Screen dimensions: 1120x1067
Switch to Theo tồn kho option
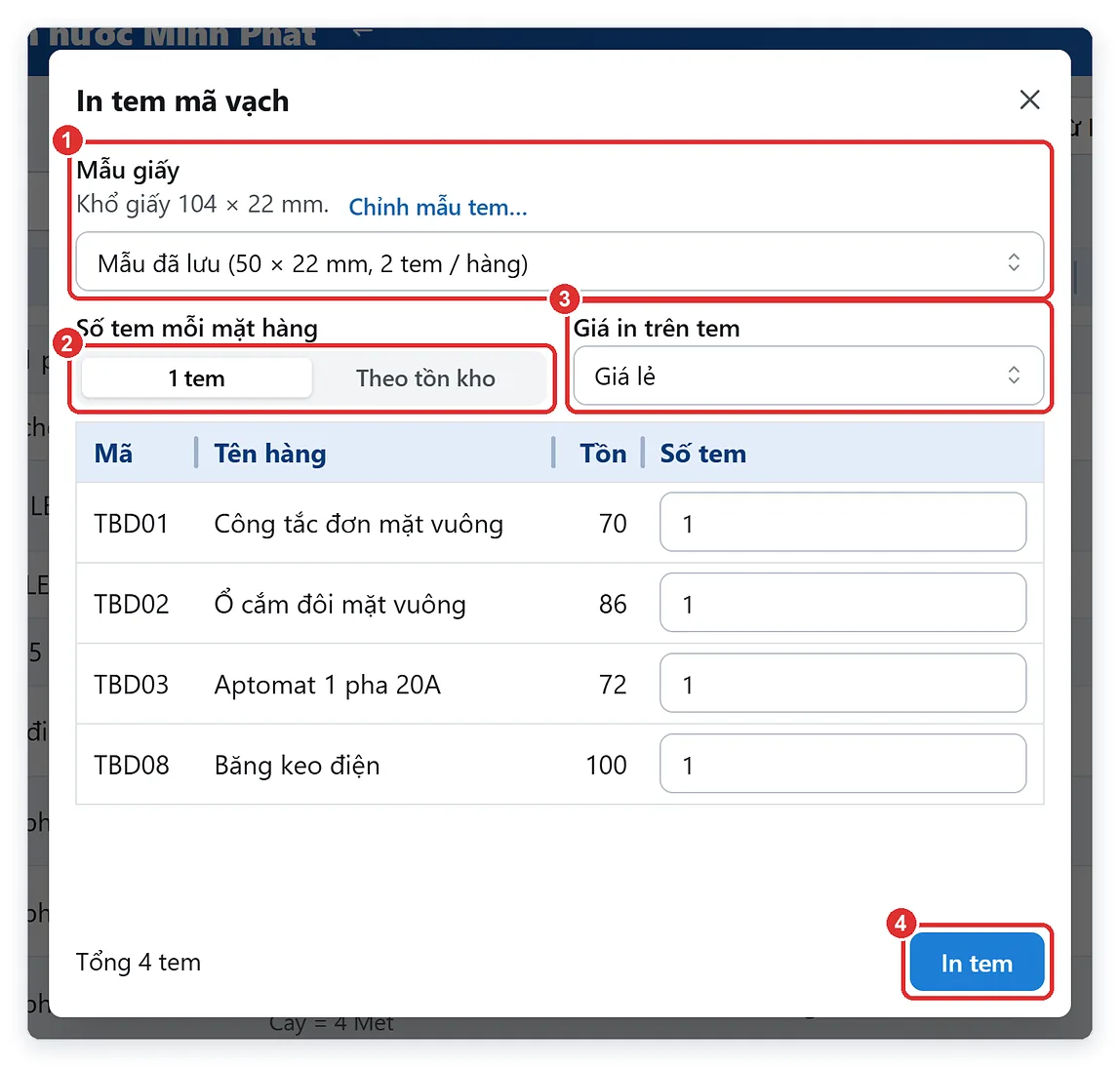(425, 377)
